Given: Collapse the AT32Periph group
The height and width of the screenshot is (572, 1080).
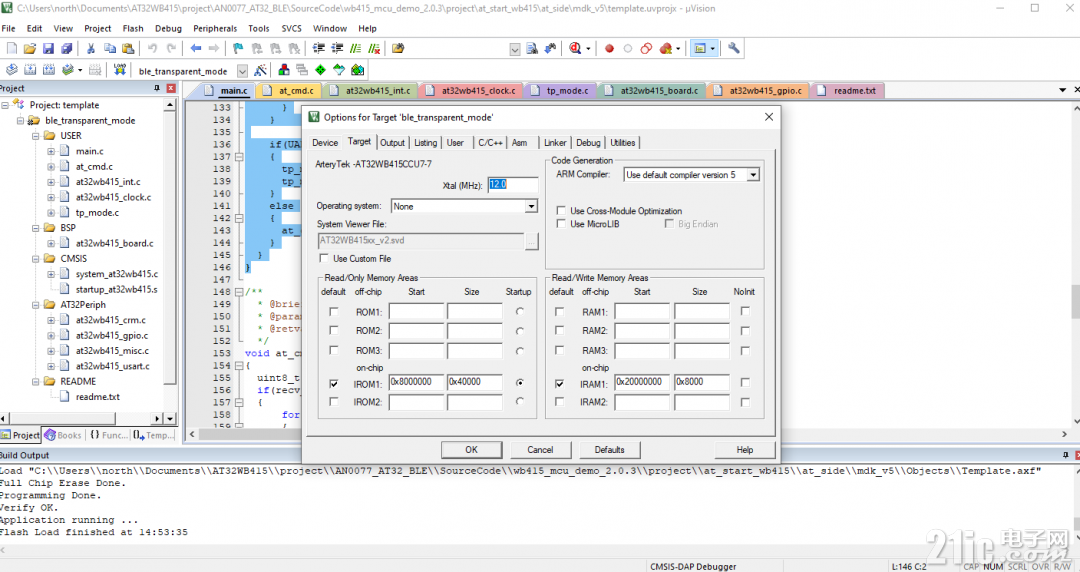Looking at the screenshot, I should 35,305.
